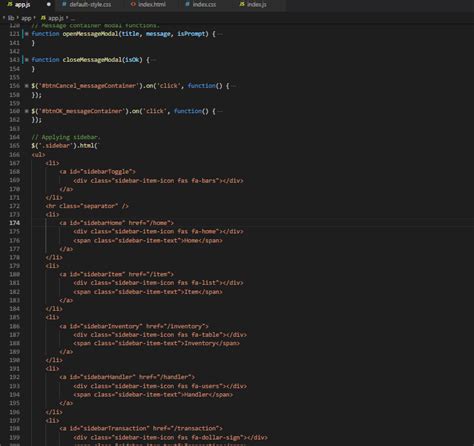Screen dimensions: 474x446
Task: Select the lib breadcrumb segment
Action: pyautogui.click(x=11, y=18)
